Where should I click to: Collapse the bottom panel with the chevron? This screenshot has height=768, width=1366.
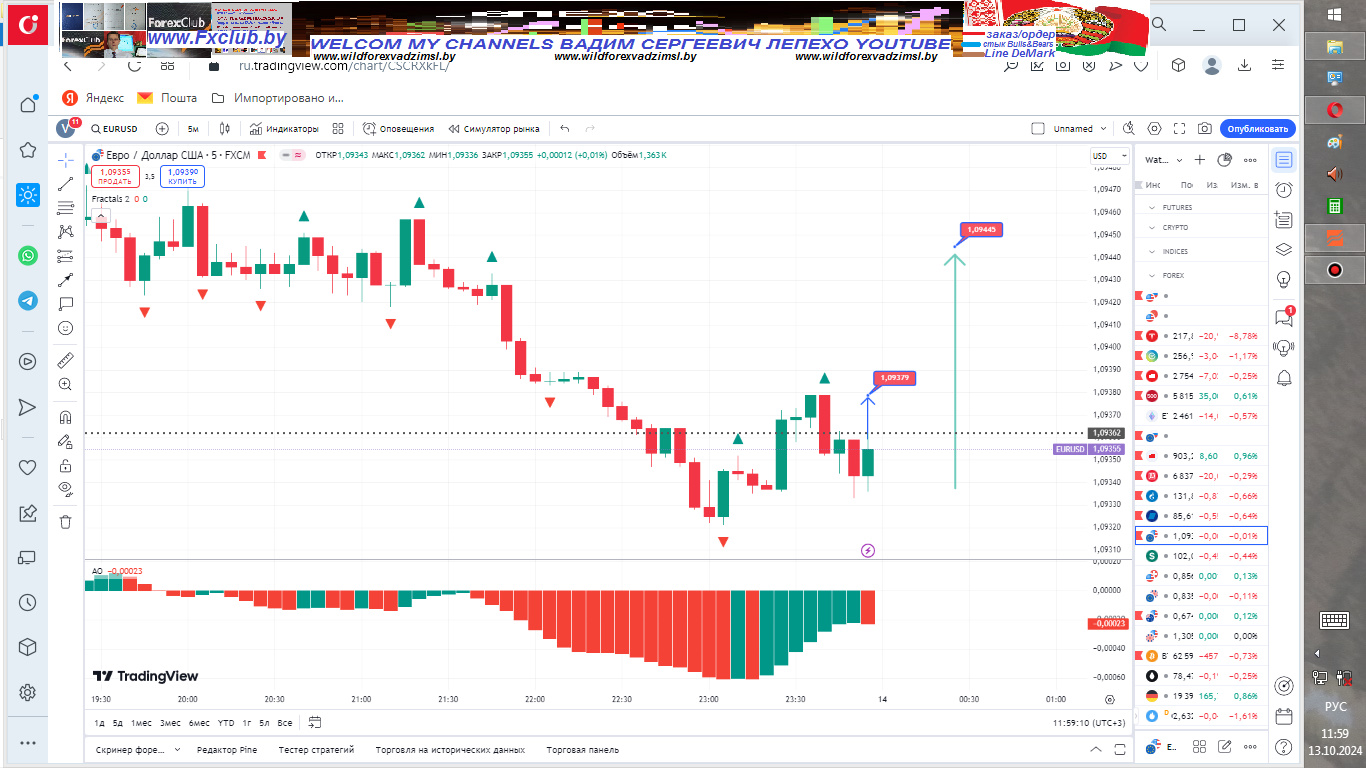(1096, 749)
